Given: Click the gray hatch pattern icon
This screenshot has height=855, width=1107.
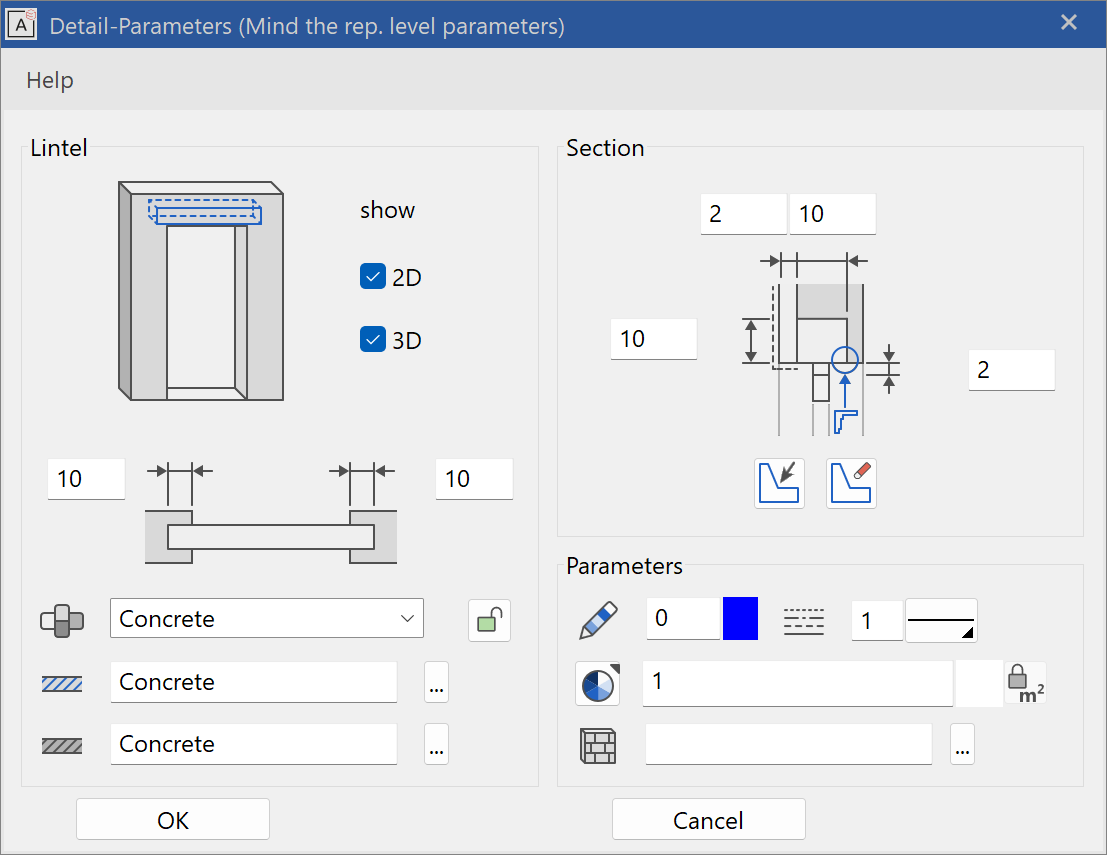Looking at the screenshot, I should click(x=62, y=746).
